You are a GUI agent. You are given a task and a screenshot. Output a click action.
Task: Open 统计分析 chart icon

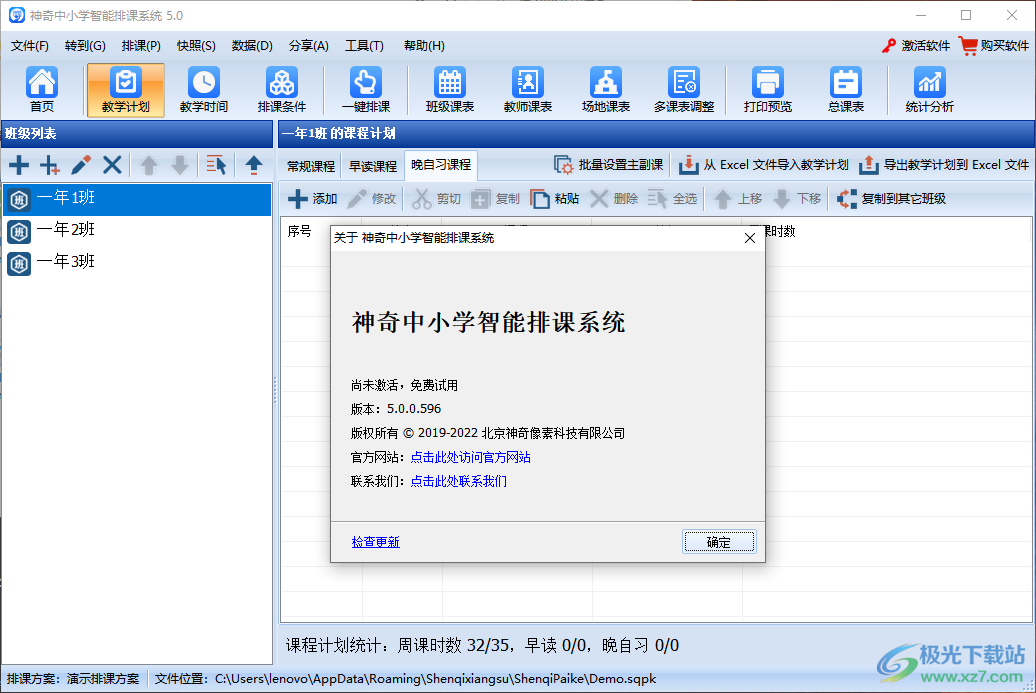(x=929, y=89)
